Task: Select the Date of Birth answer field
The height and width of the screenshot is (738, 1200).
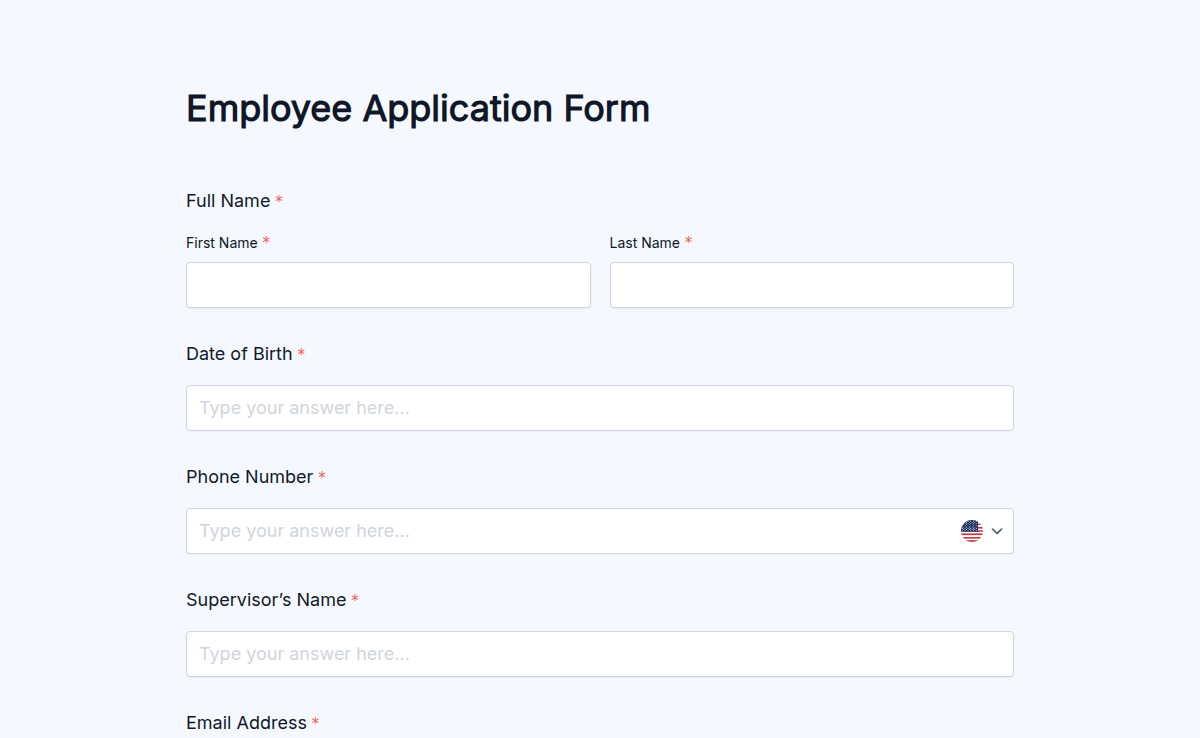Action: coord(600,408)
